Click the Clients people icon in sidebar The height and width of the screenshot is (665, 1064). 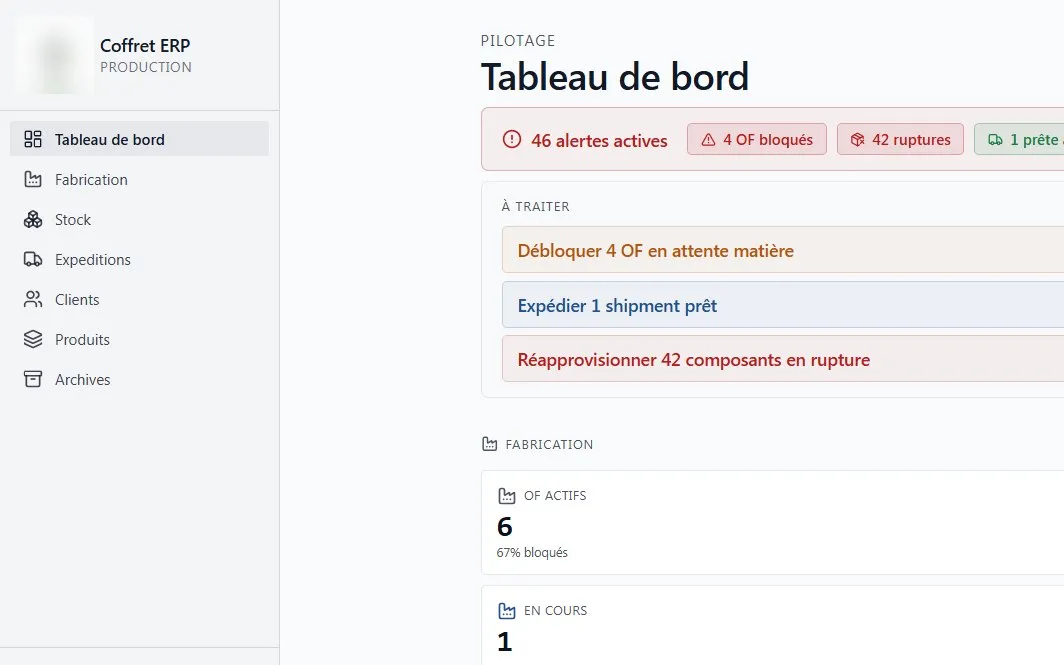33,299
